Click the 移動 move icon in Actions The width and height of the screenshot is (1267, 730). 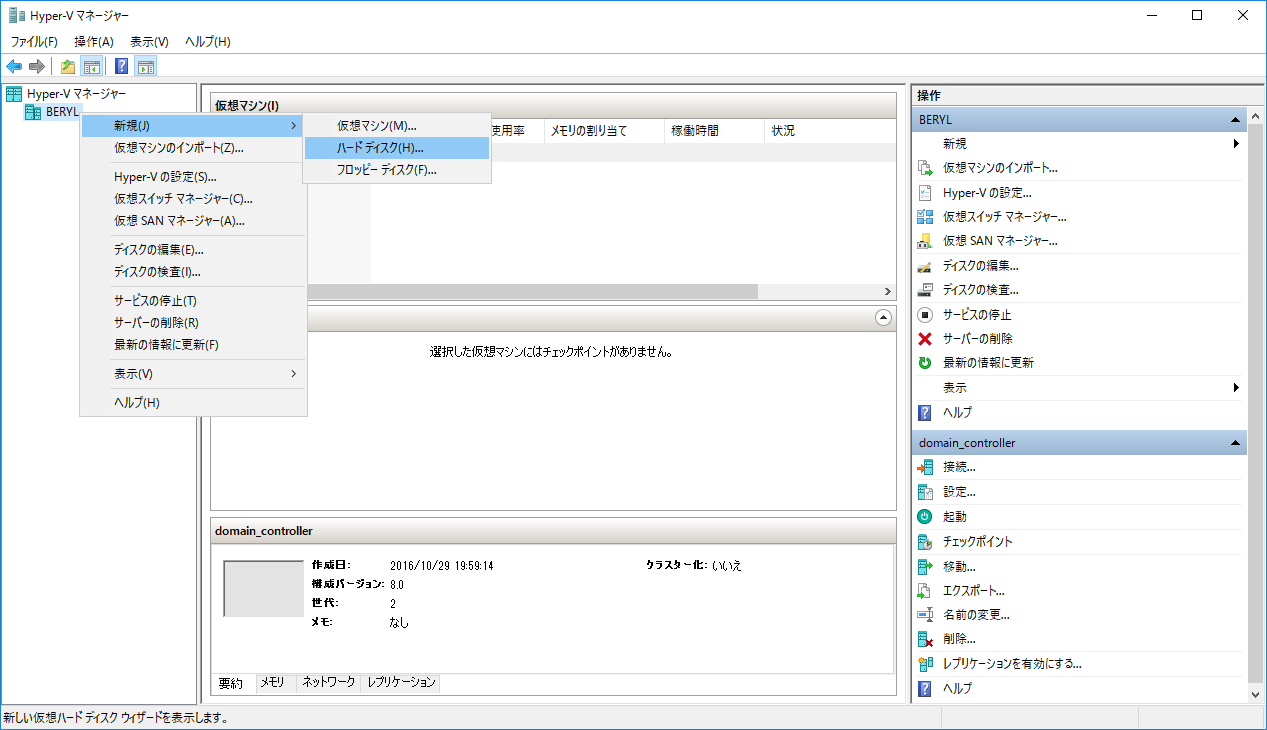point(925,566)
